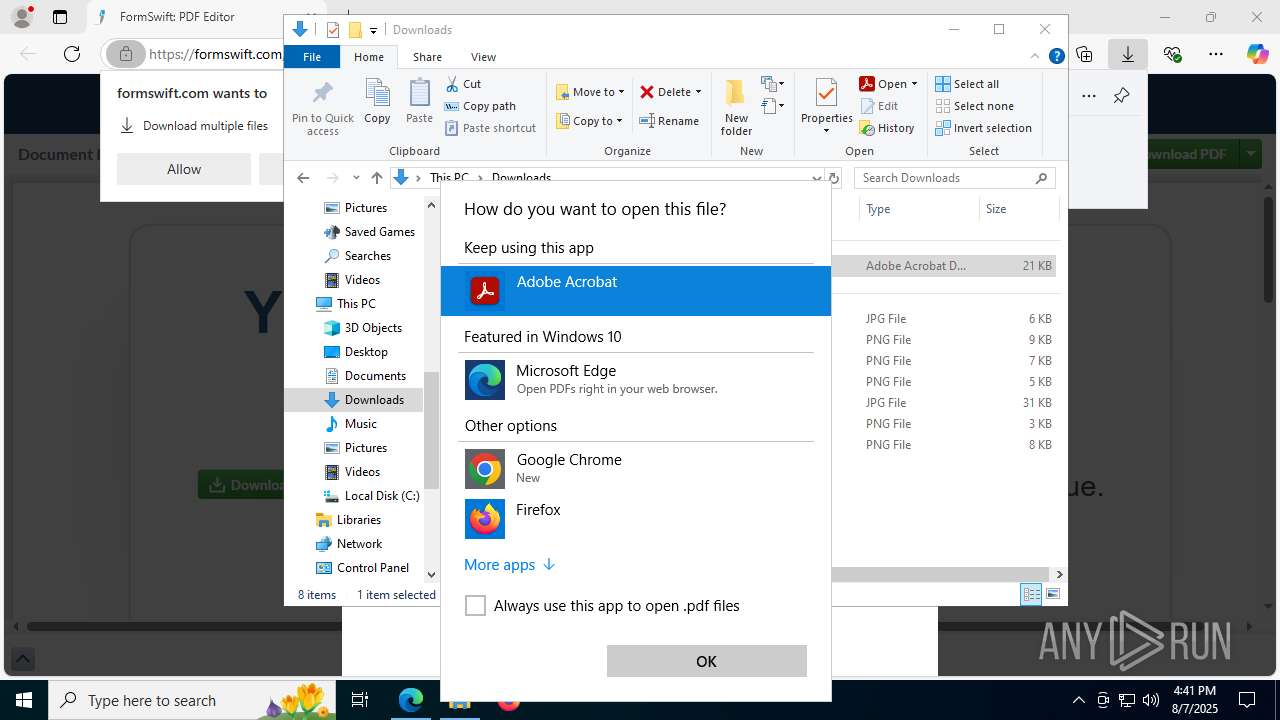Image resolution: width=1280 pixels, height=720 pixels.
Task: Expand the ribbon Open button dropdown
Action: [x=914, y=84]
